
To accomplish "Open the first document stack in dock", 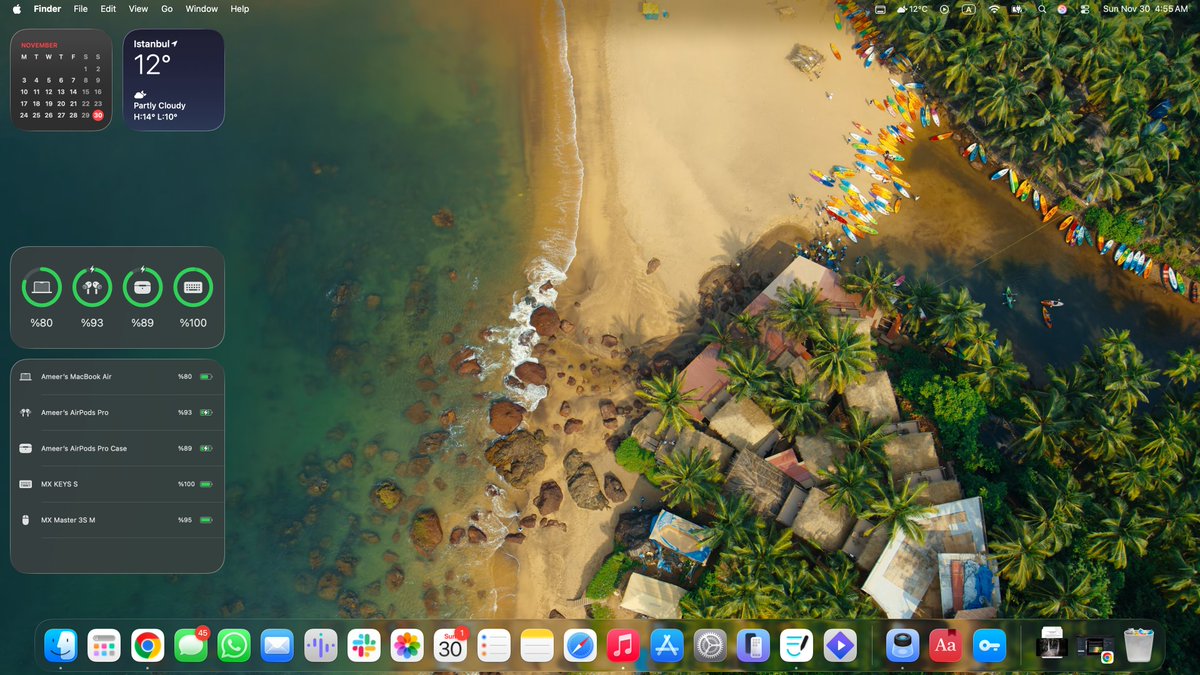I will (x=1053, y=645).
